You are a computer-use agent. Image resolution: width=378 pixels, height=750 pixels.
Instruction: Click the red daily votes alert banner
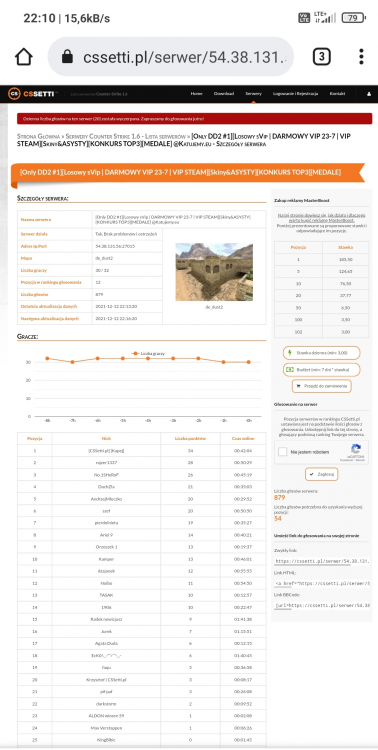point(194,119)
